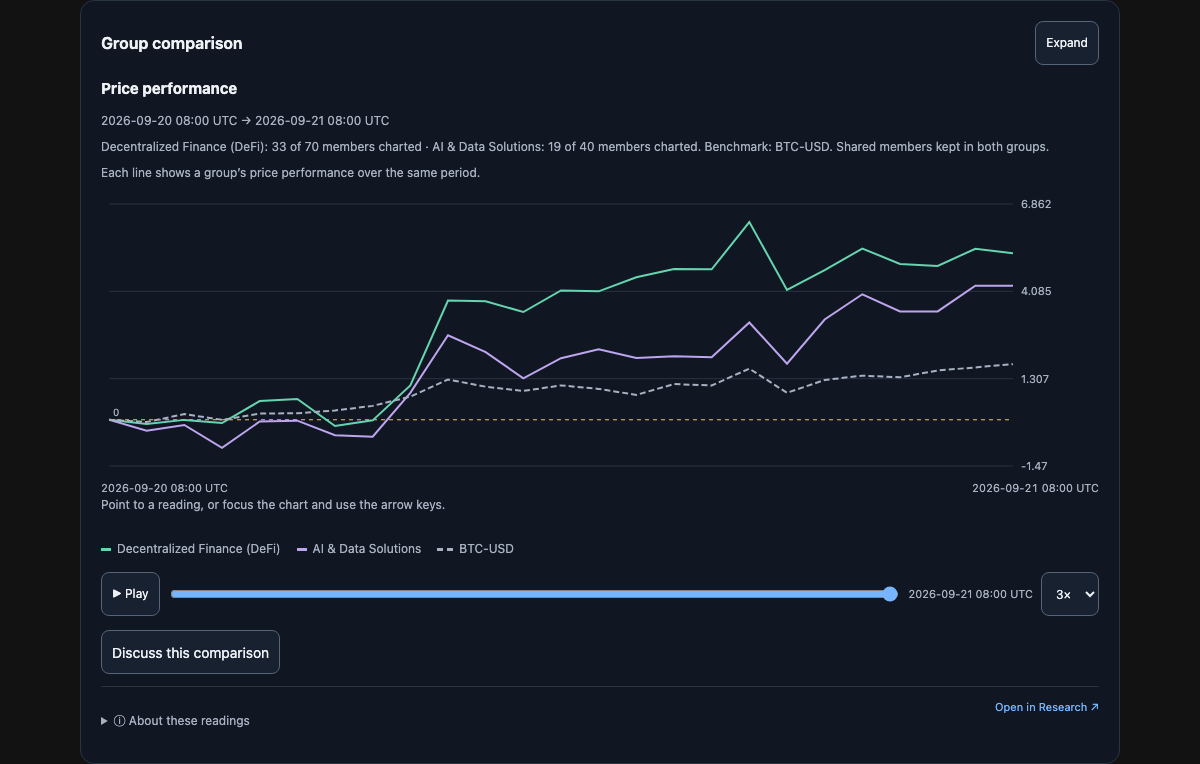Click the Price performance subtitle

point(169,88)
